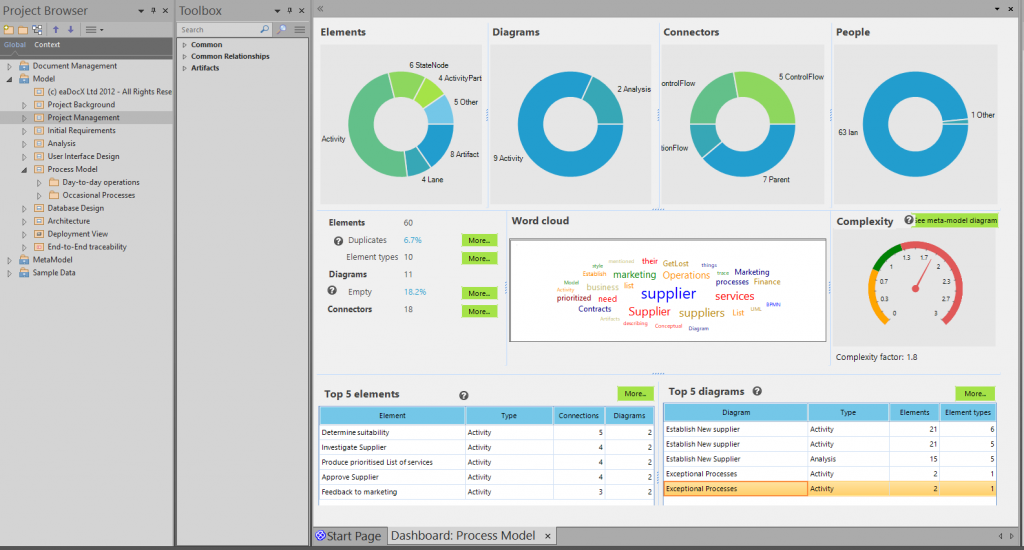Click the help icon beside Top 5 diagrams

(757, 392)
